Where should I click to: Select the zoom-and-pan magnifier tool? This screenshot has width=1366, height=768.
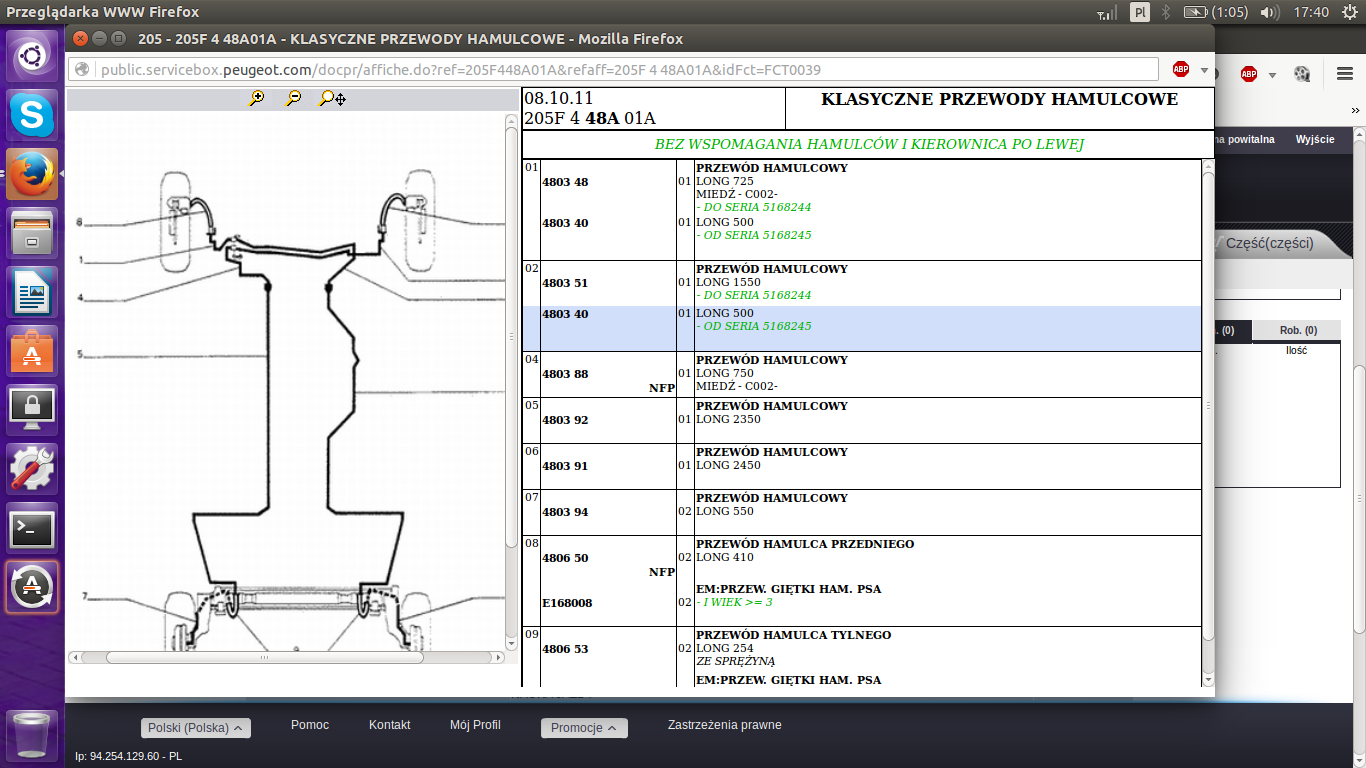coord(332,99)
